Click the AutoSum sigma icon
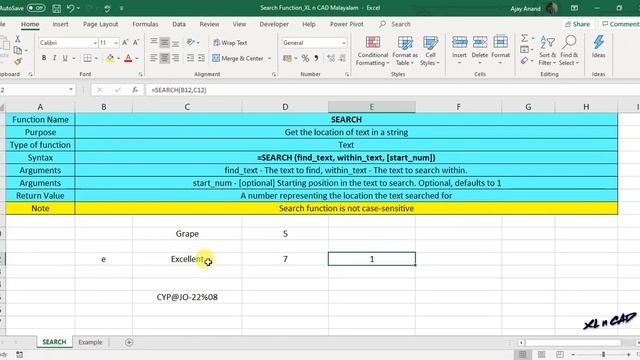Image resolution: width=640 pixels, height=360 pixels. coord(524,38)
